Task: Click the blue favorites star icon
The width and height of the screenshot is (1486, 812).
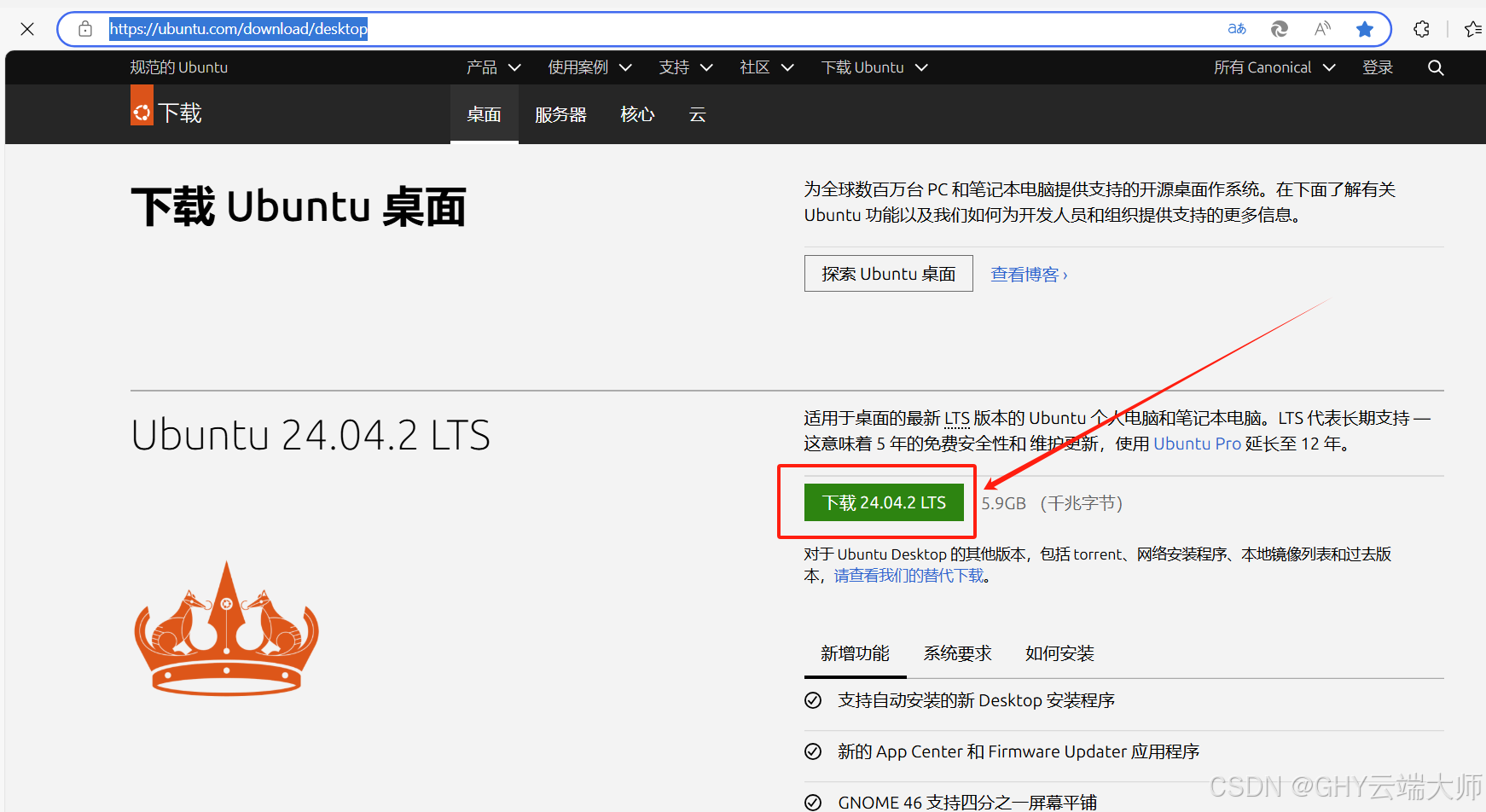Action: click(1365, 29)
